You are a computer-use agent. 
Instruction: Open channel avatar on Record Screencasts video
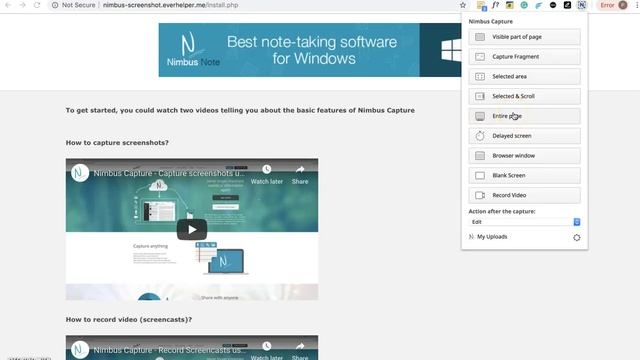[x=80, y=350]
